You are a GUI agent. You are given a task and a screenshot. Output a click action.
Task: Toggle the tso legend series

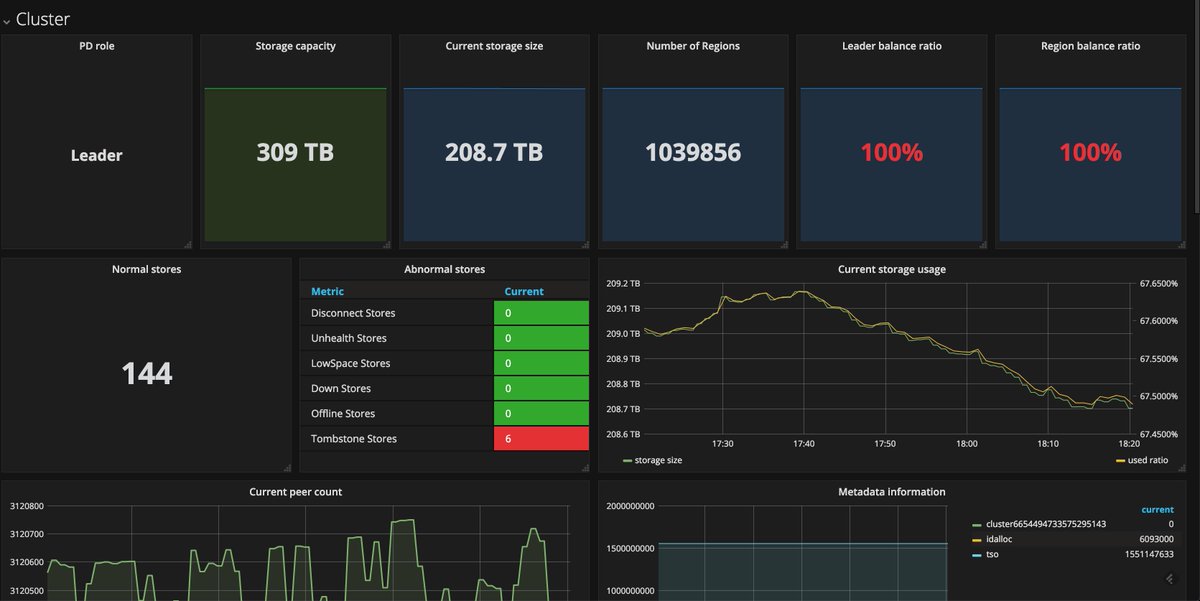(993, 554)
